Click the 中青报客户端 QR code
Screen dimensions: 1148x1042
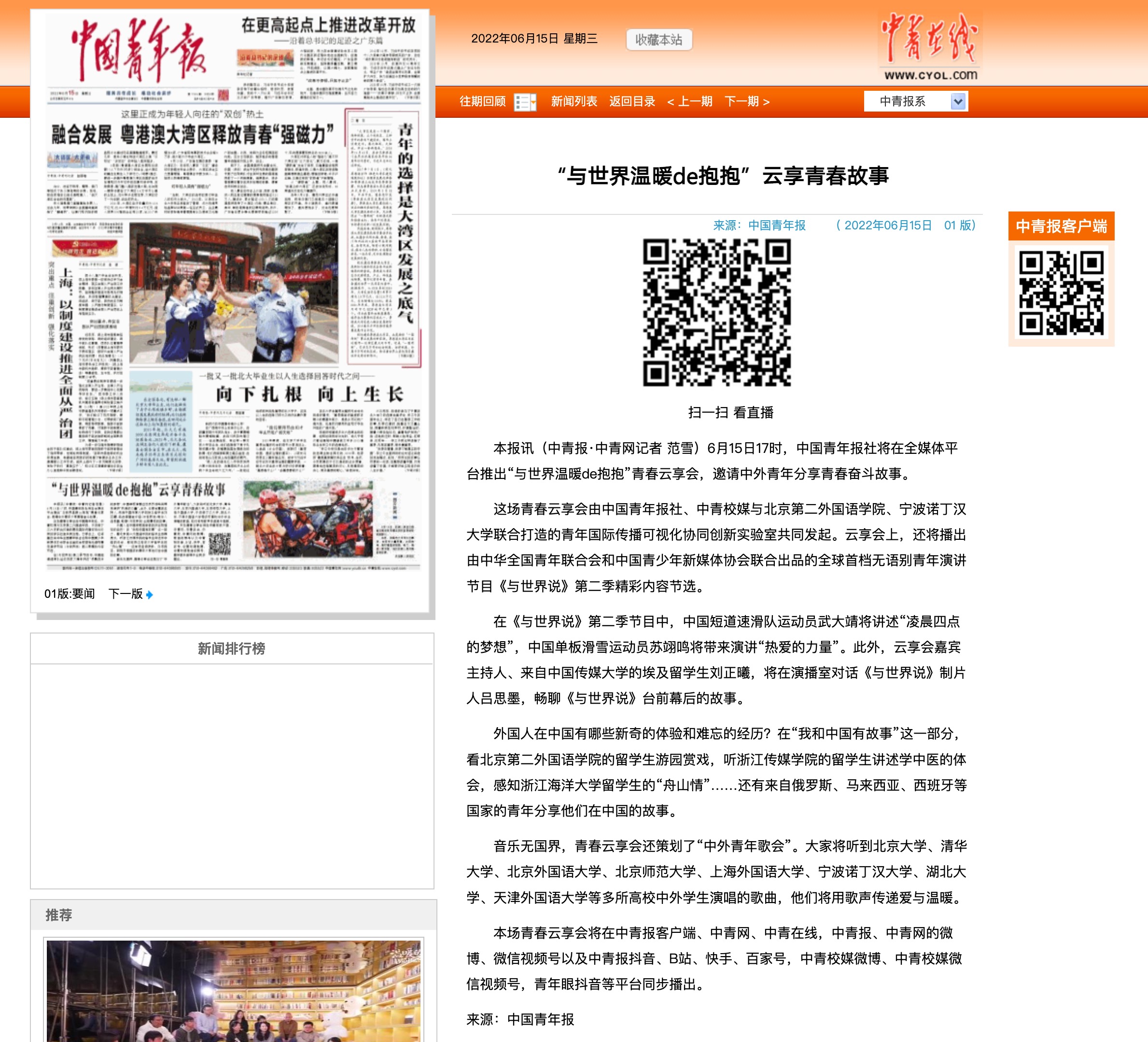tap(1061, 293)
